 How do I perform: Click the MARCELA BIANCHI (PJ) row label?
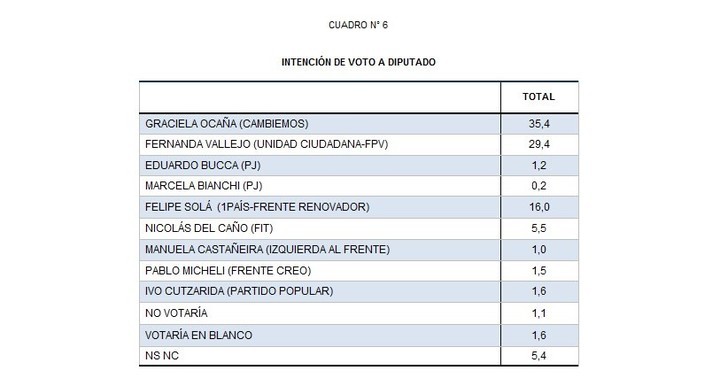click(203, 186)
